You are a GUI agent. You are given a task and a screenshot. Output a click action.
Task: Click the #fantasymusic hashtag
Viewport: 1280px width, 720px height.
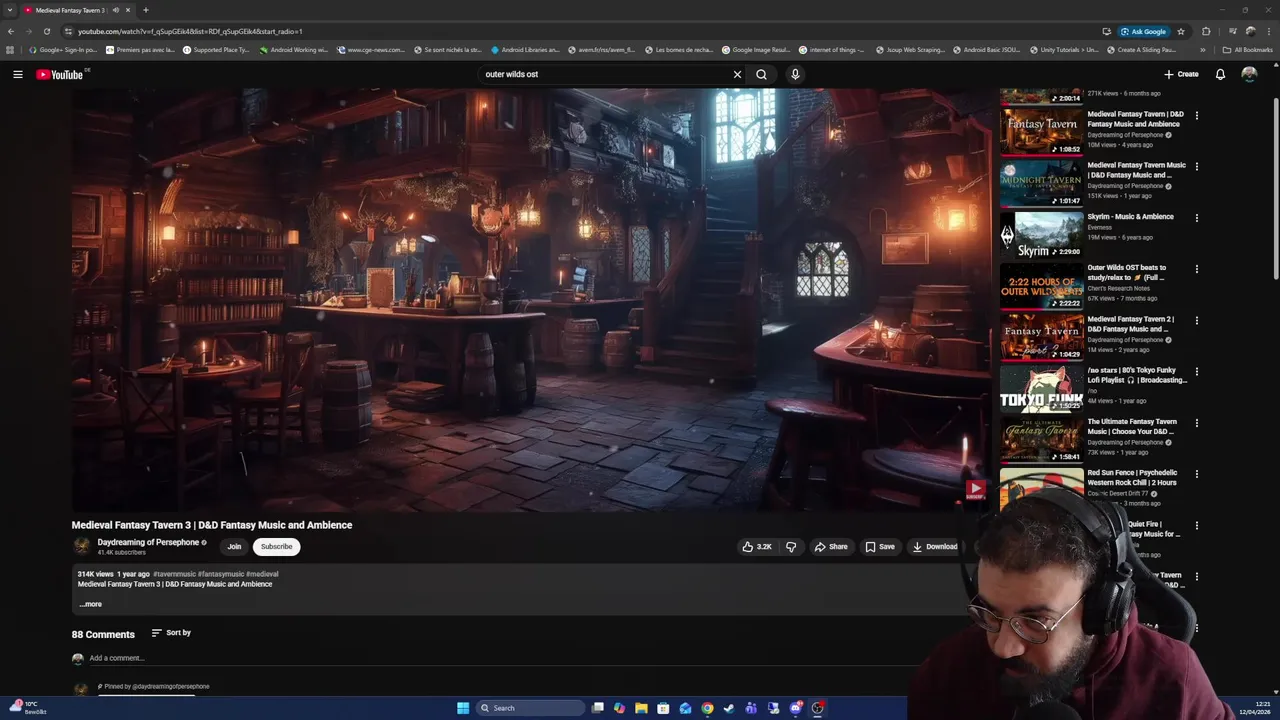(221, 574)
